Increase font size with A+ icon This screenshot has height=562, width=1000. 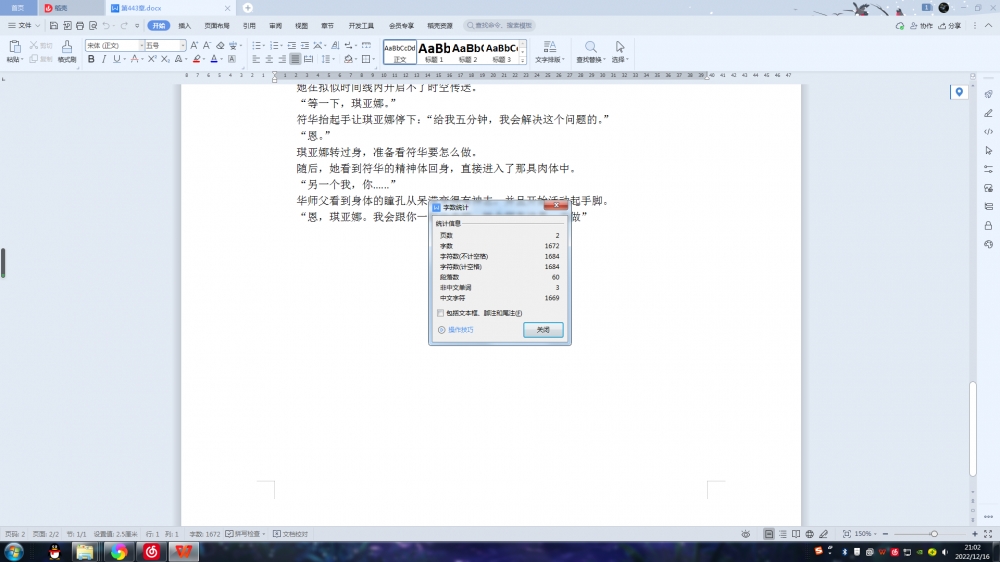pos(195,45)
